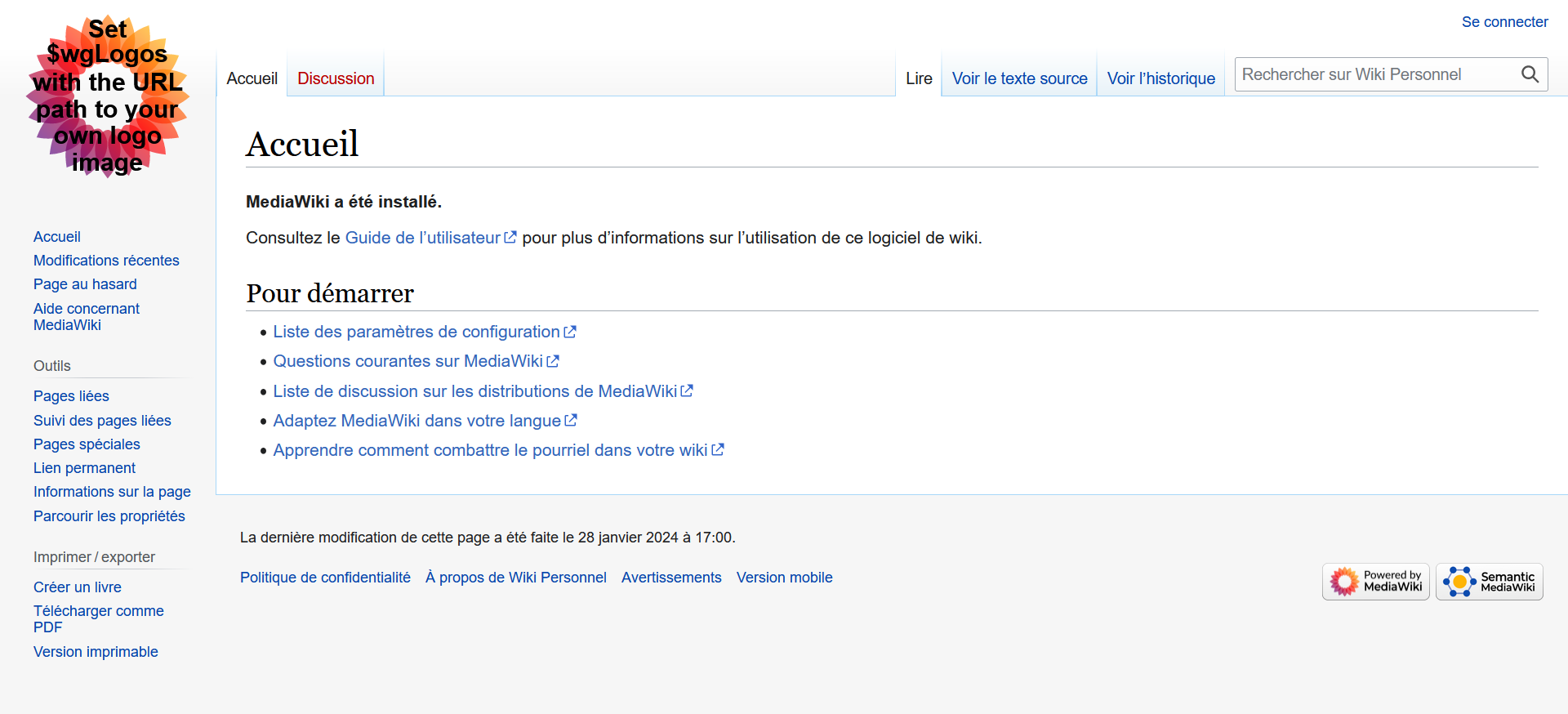Open the Version imprimable link

point(96,652)
